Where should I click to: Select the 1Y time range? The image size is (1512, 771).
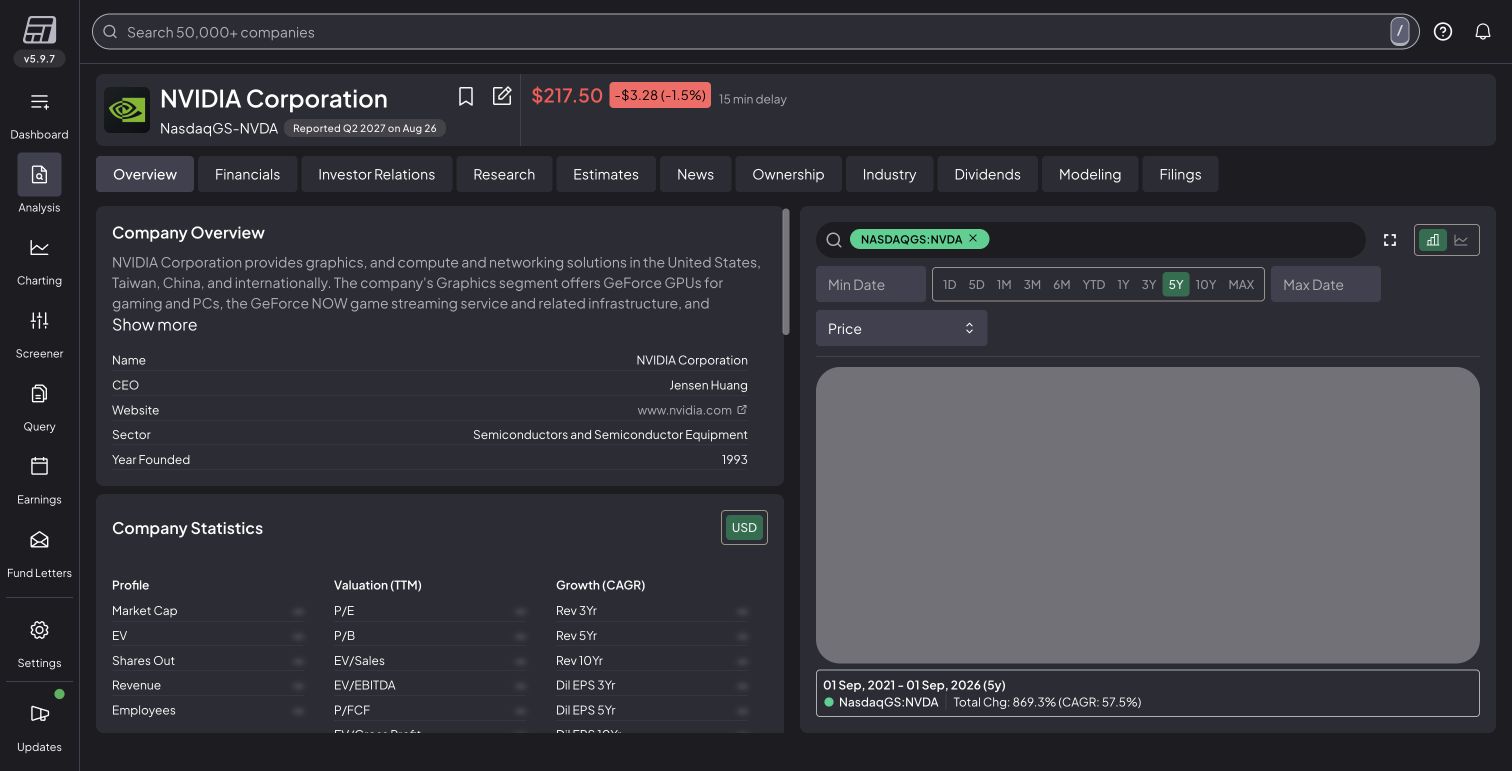click(1123, 285)
